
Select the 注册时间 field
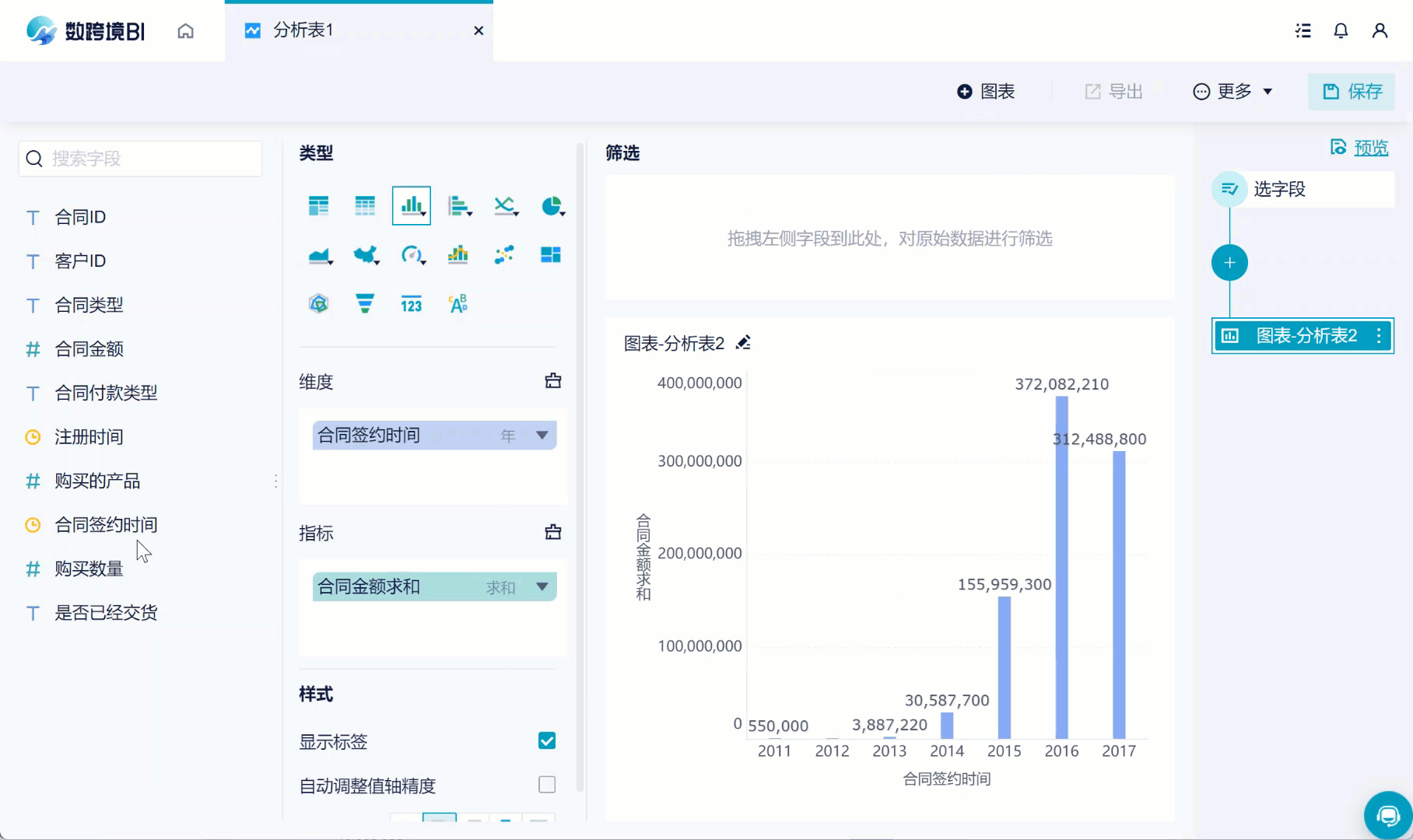[89, 437]
